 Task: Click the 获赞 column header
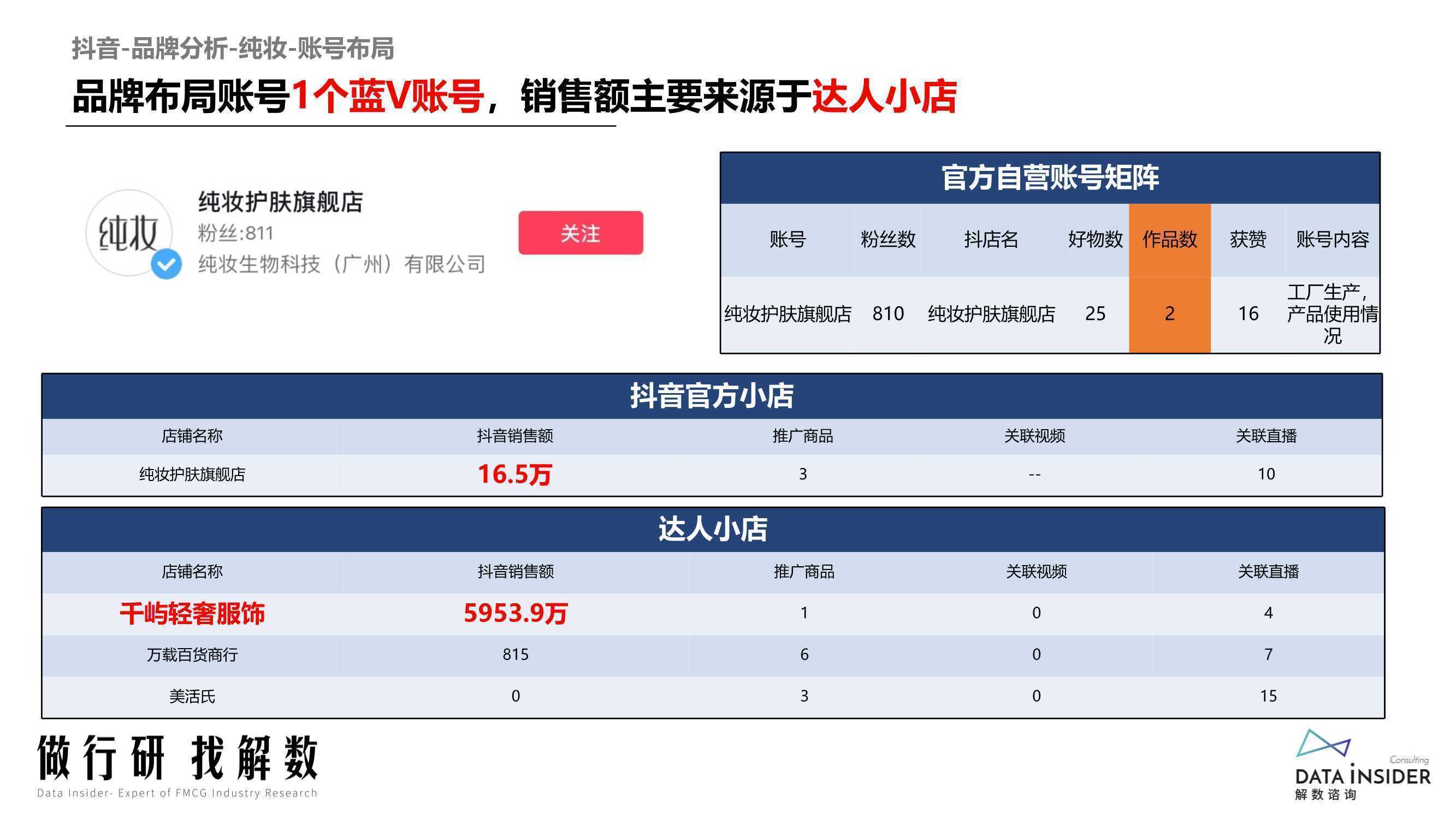[1248, 240]
